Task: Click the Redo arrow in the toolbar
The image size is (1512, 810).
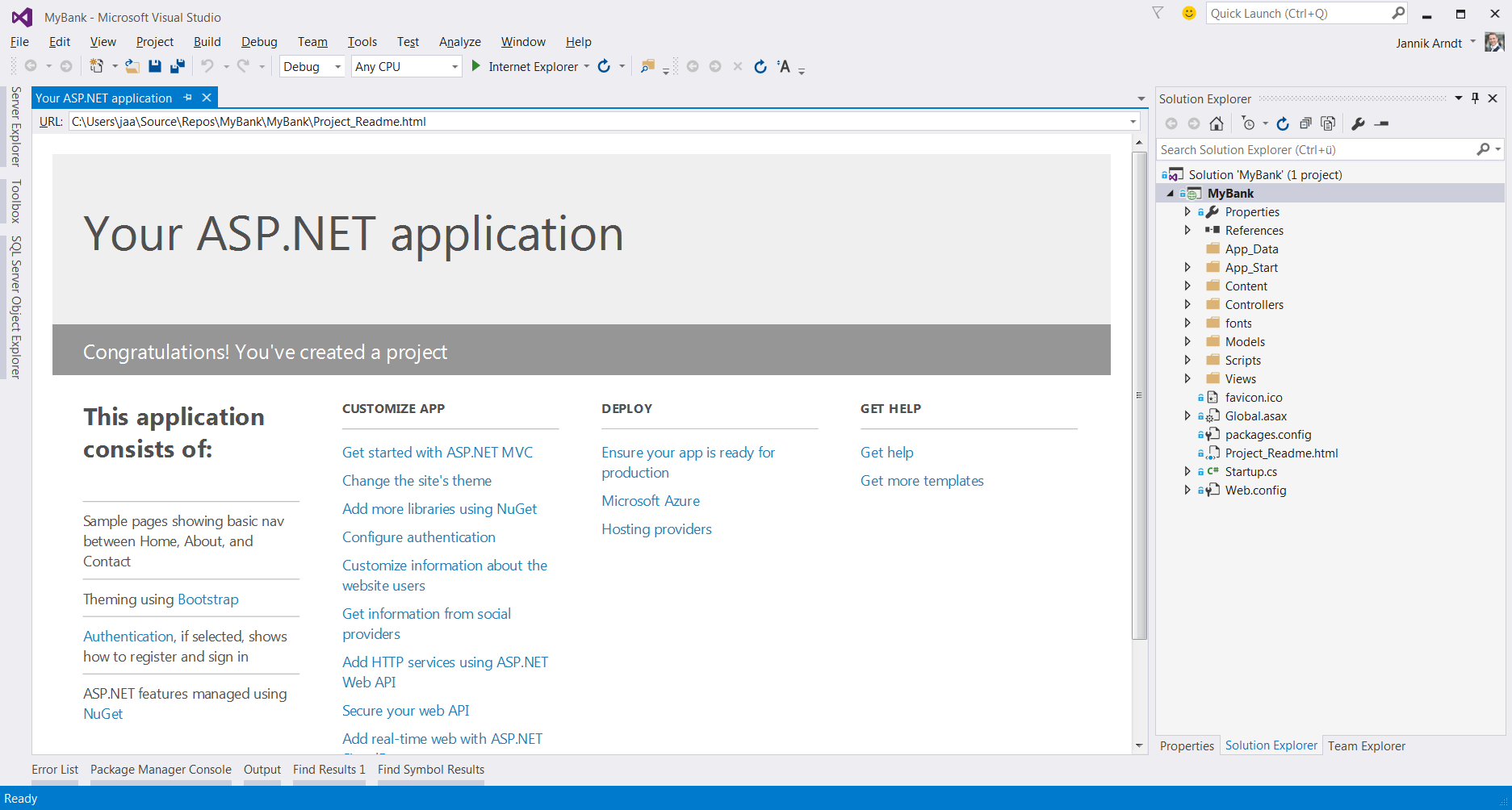Action: coord(243,66)
